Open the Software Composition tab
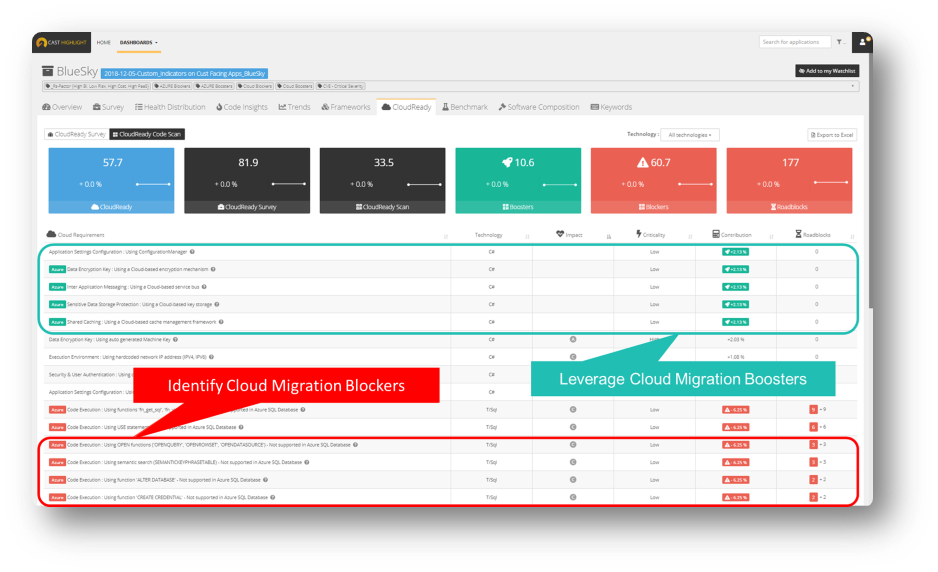938x572 pixels. point(539,107)
